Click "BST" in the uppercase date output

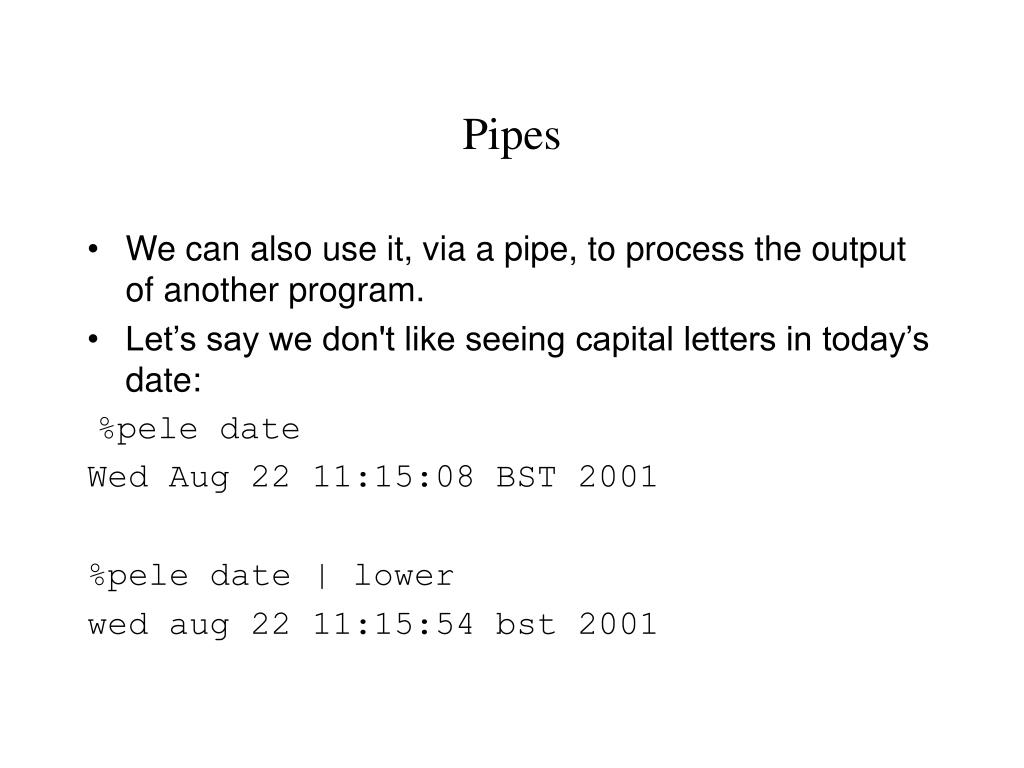click(526, 477)
